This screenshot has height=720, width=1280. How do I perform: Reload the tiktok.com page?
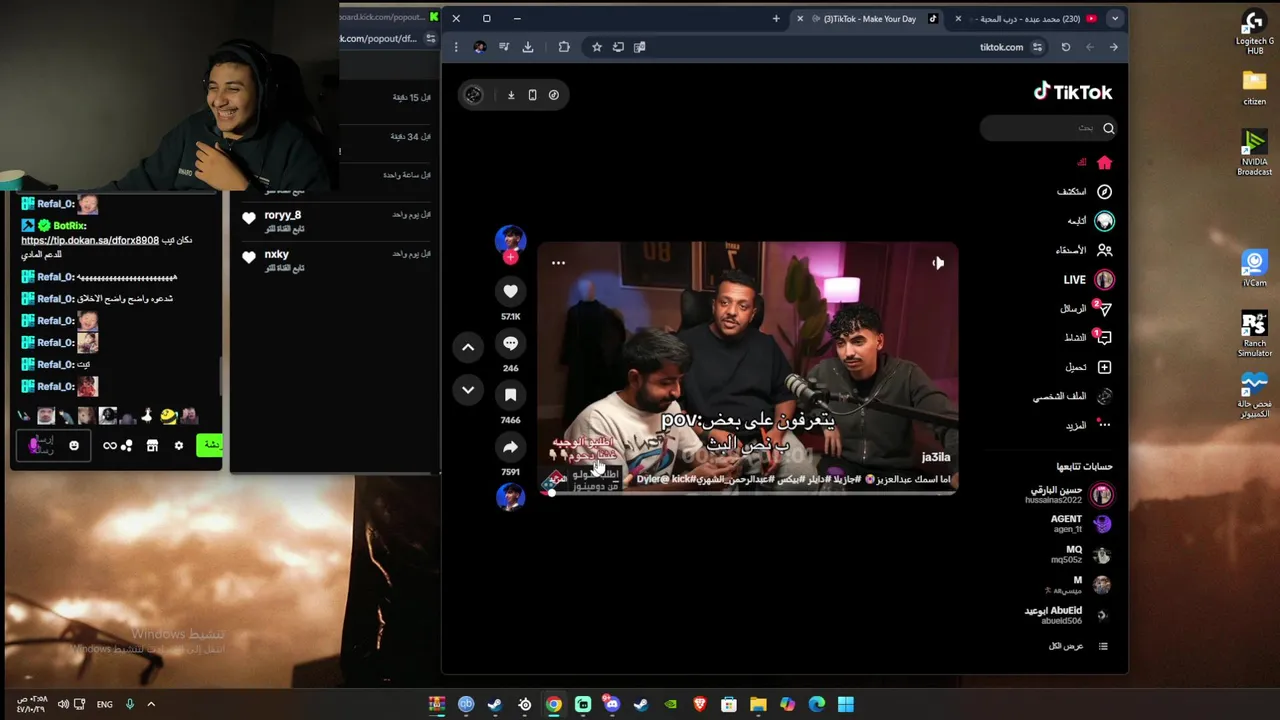[1066, 47]
